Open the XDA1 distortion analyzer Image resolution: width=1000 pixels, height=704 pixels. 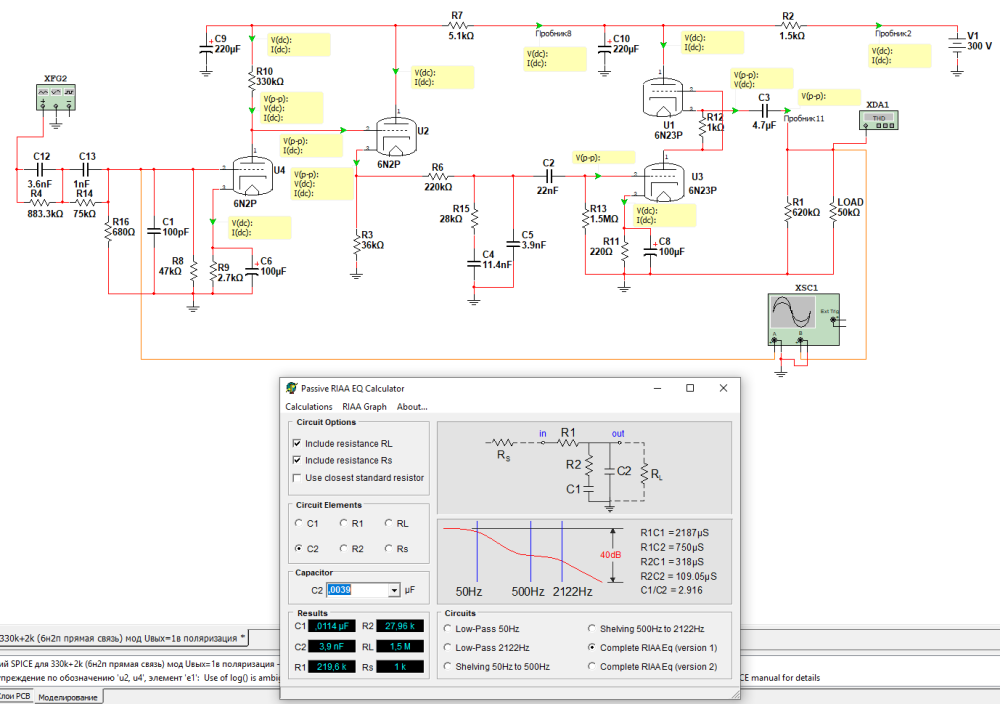pyautogui.click(x=879, y=119)
